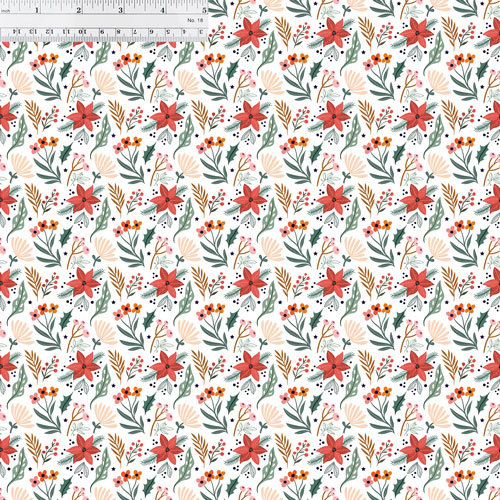Click the 12 centimeter mark on ruler

pyautogui.click(x=50, y=32)
